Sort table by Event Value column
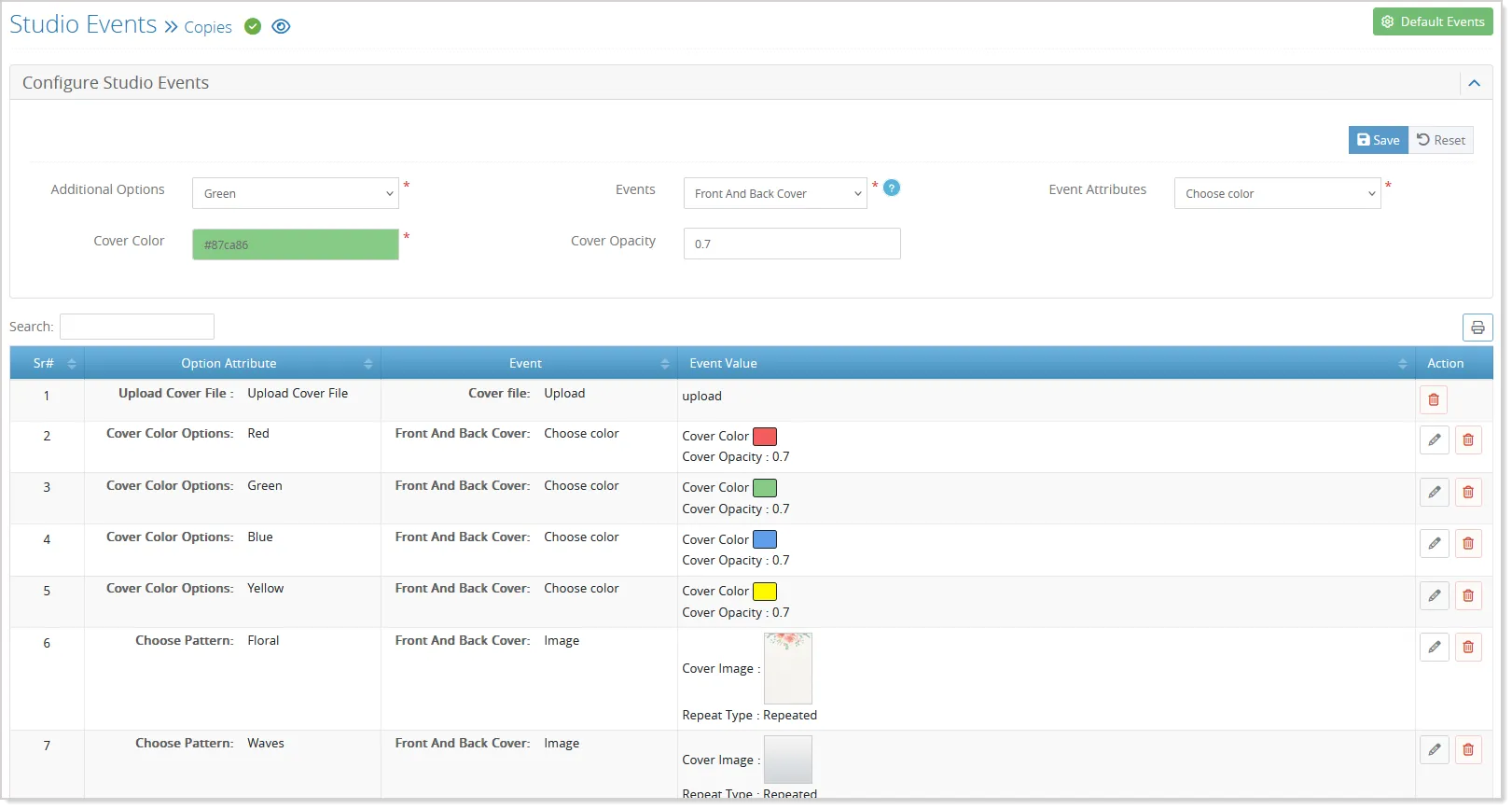The image size is (1512, 809). pos(1046,363)
